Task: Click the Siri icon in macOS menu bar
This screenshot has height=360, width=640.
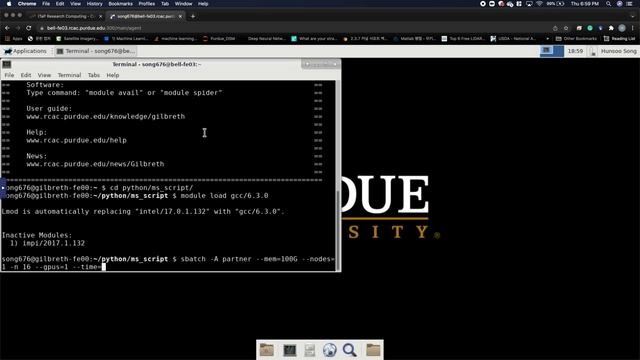Action: point(619,4)
